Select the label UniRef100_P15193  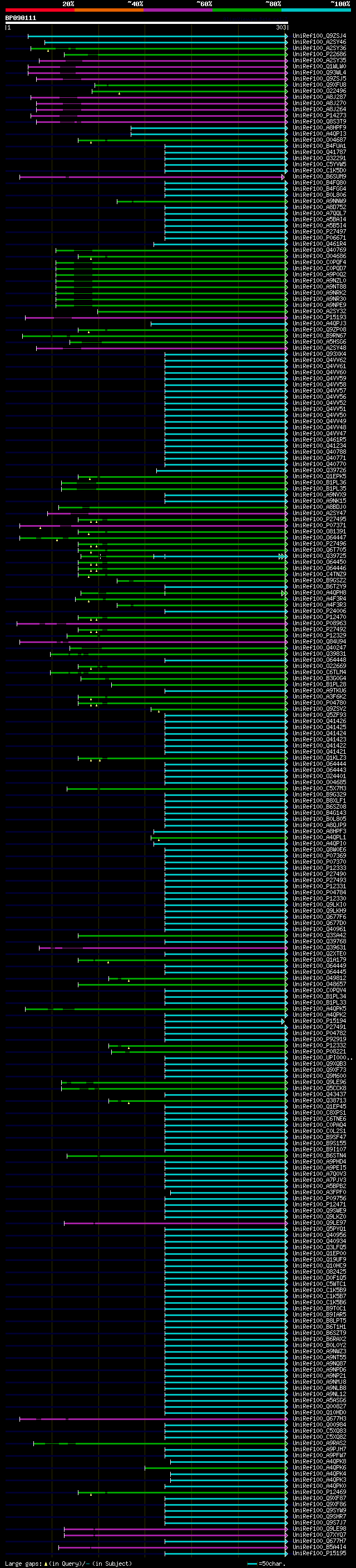(x=319, y=317)
